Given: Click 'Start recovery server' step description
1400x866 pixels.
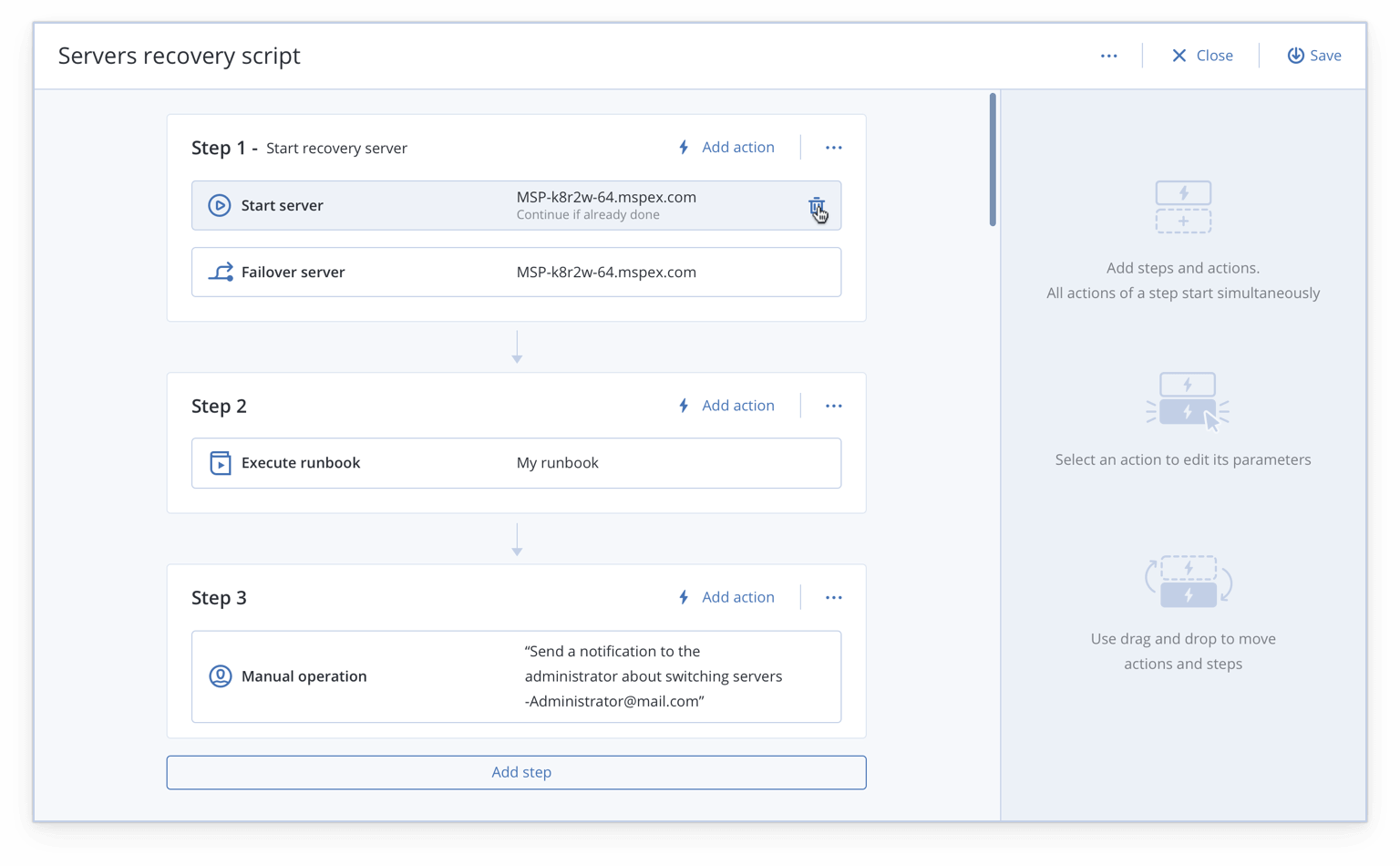Looking at the screenshot, I should tap(336, 149).
